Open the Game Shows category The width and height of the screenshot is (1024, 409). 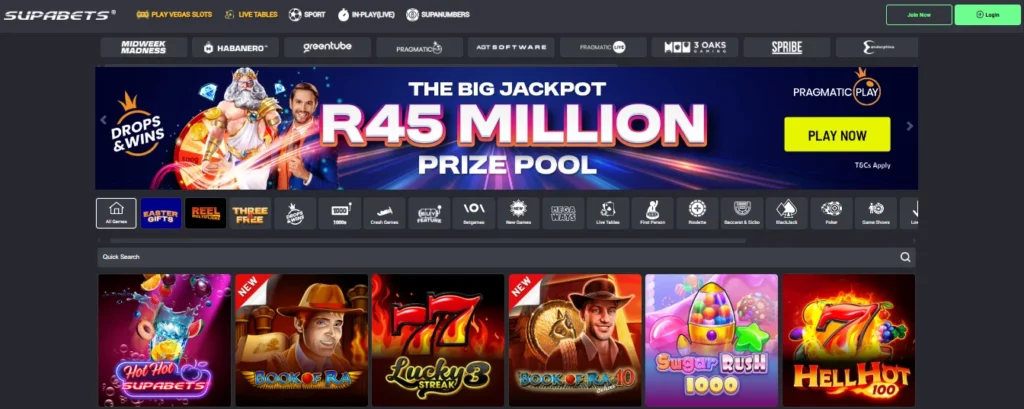876,213
